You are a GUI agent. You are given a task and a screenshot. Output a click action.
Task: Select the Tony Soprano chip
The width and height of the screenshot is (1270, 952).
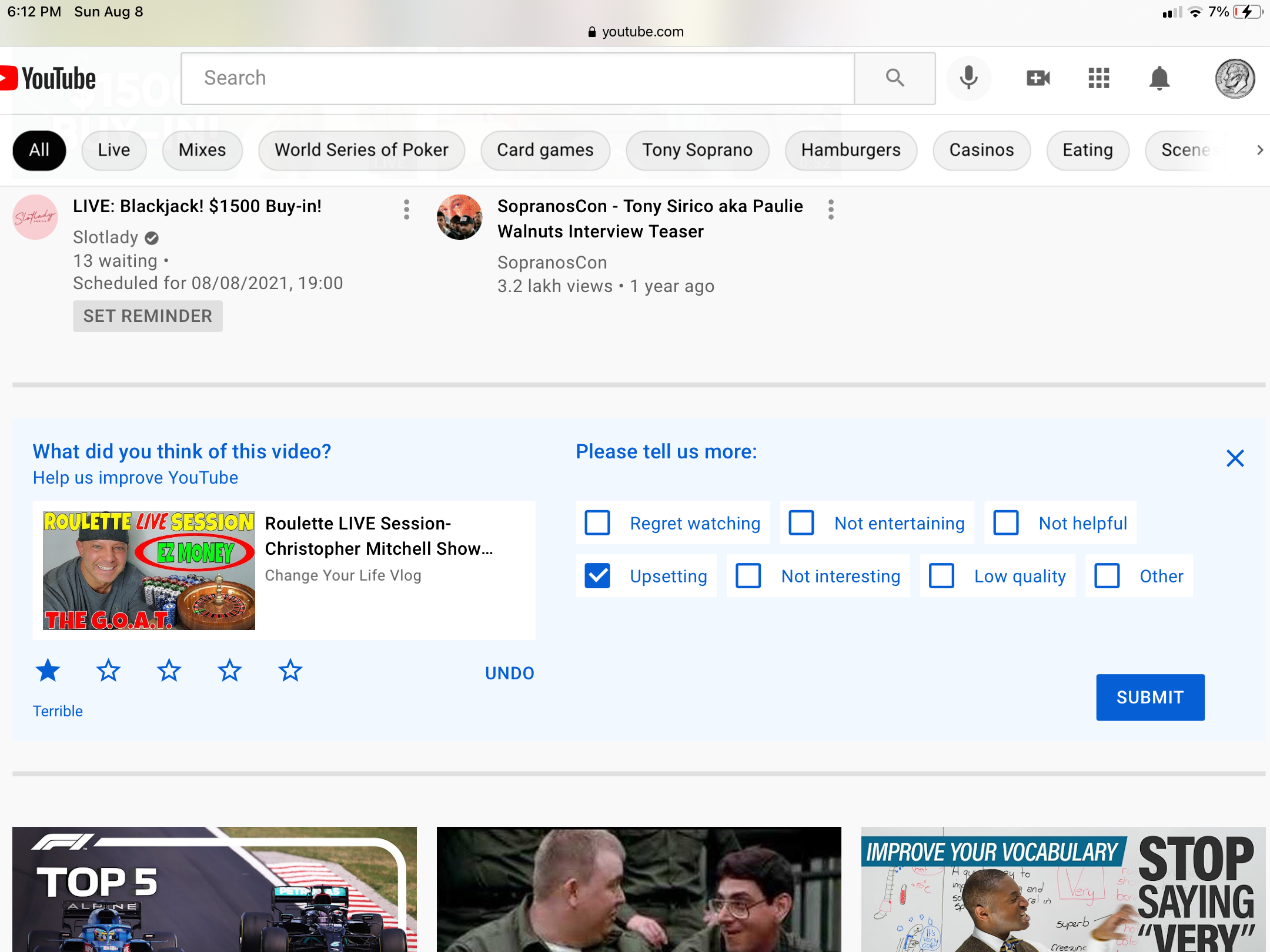pyautogui.click(x=697, y=150)
